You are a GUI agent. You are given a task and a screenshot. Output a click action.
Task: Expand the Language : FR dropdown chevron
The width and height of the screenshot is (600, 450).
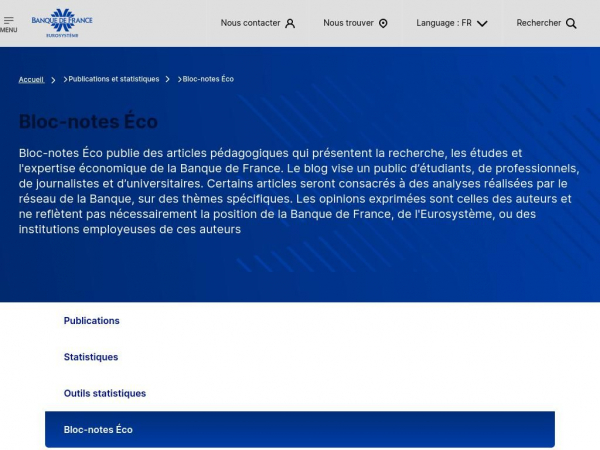[482, 24]
